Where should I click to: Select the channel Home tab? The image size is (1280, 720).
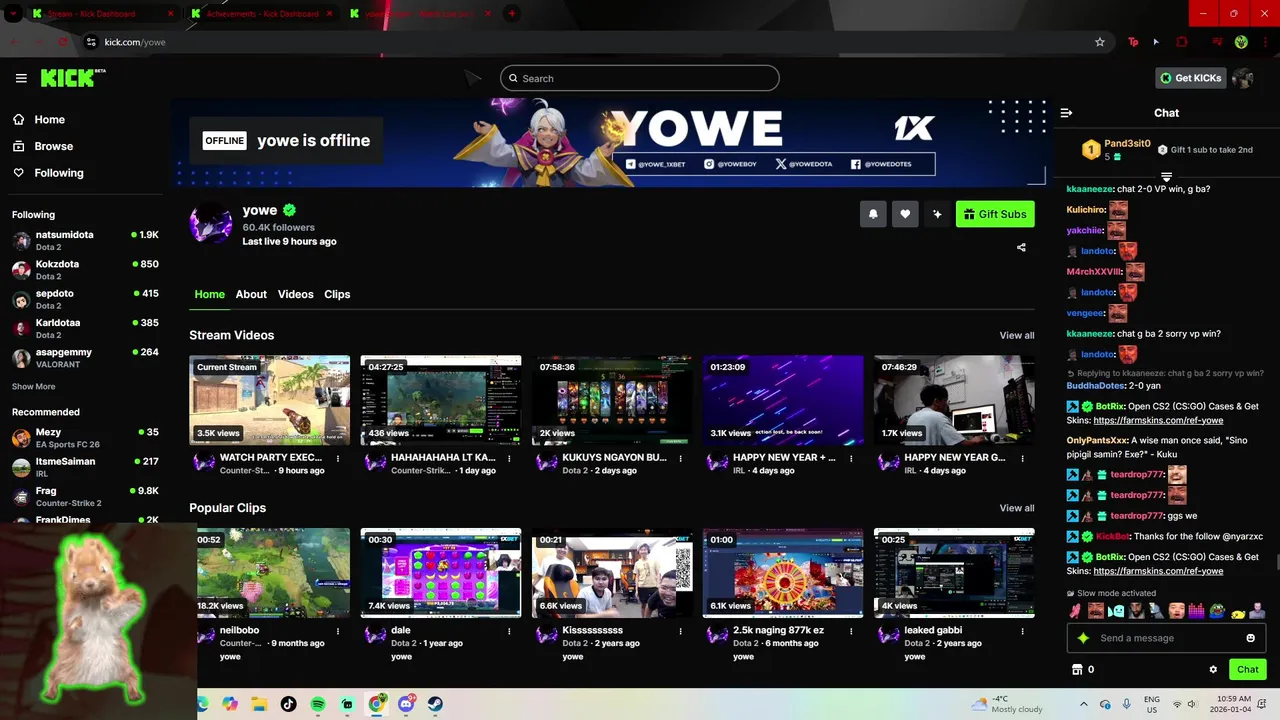[209, 294]
